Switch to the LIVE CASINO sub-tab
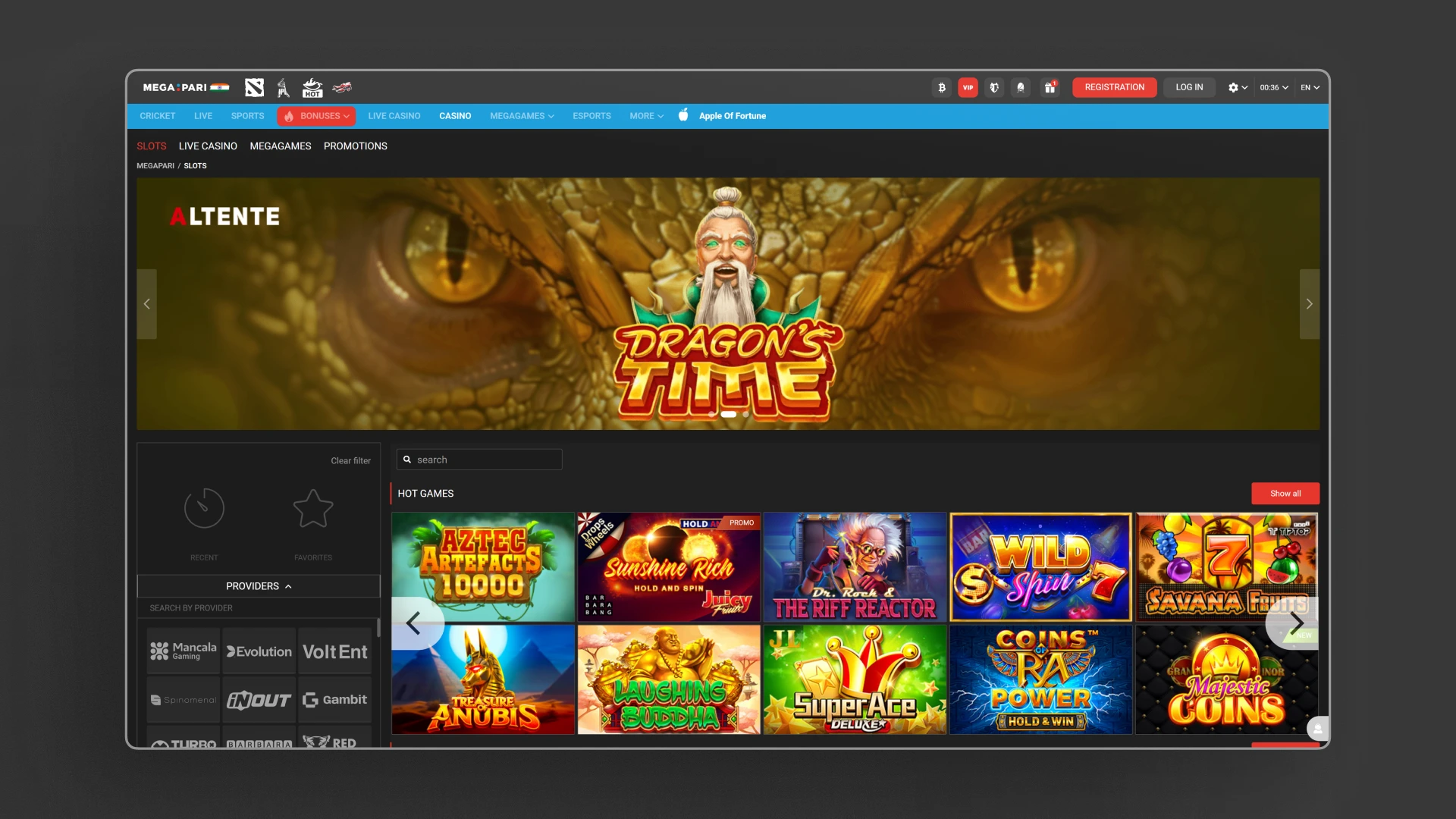Viewport: 1456px width, 819px height. pyautogui.click(x=208, y=146)
